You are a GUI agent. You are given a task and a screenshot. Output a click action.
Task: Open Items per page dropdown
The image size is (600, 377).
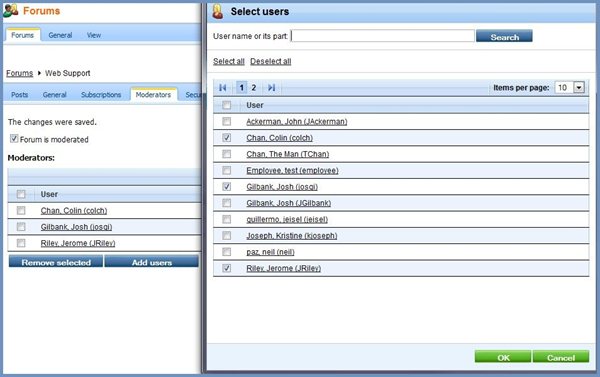coord(579,87)
